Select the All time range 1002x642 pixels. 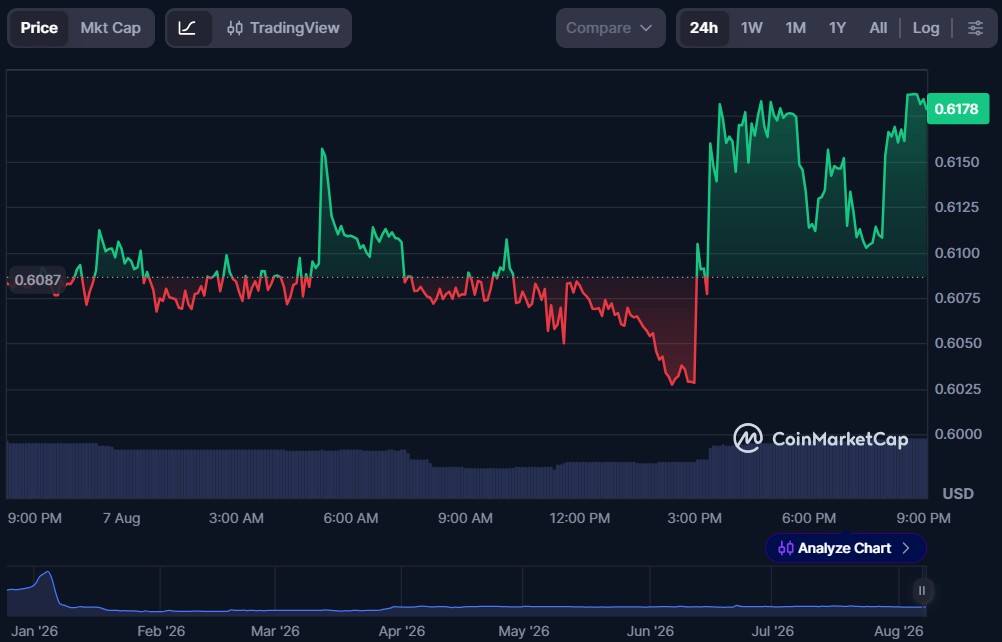(878, 28)
